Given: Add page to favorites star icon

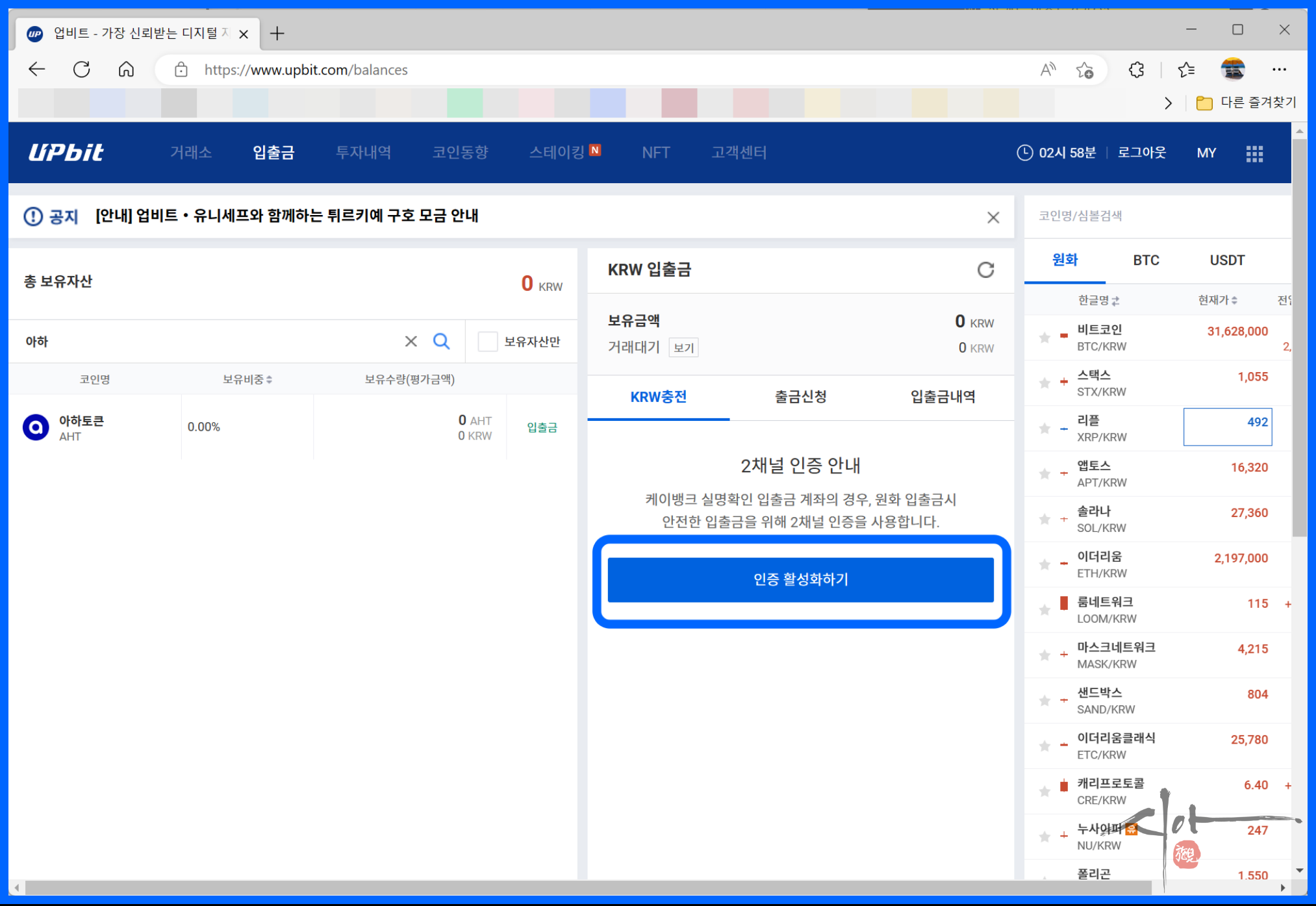Looking at the screenshot, I should 1084,69.
